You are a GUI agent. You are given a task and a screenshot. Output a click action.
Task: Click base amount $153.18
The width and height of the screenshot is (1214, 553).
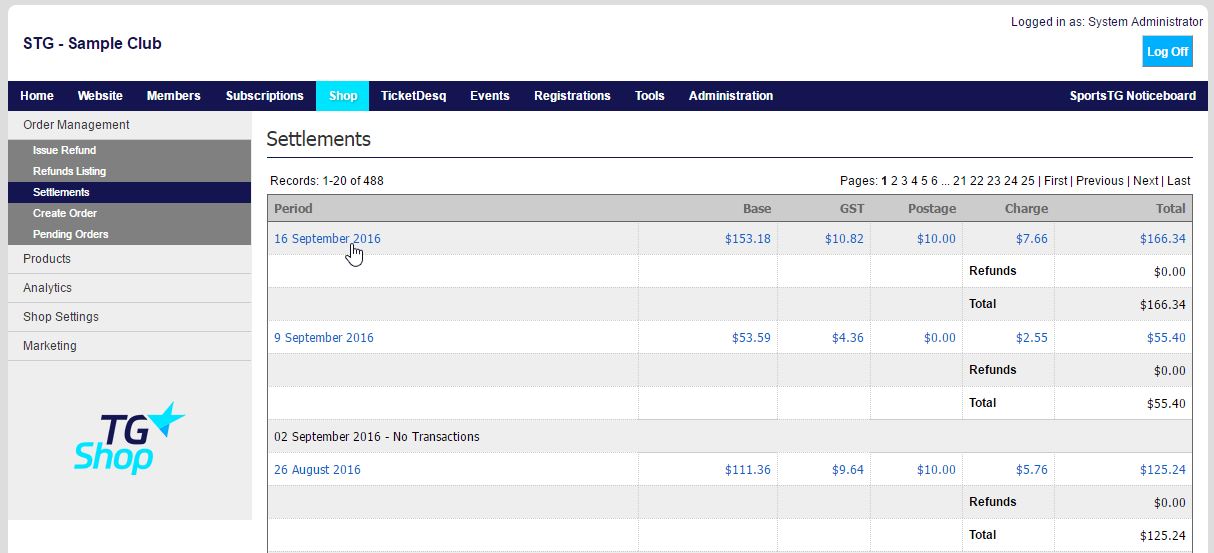click(x=748, y=239)
